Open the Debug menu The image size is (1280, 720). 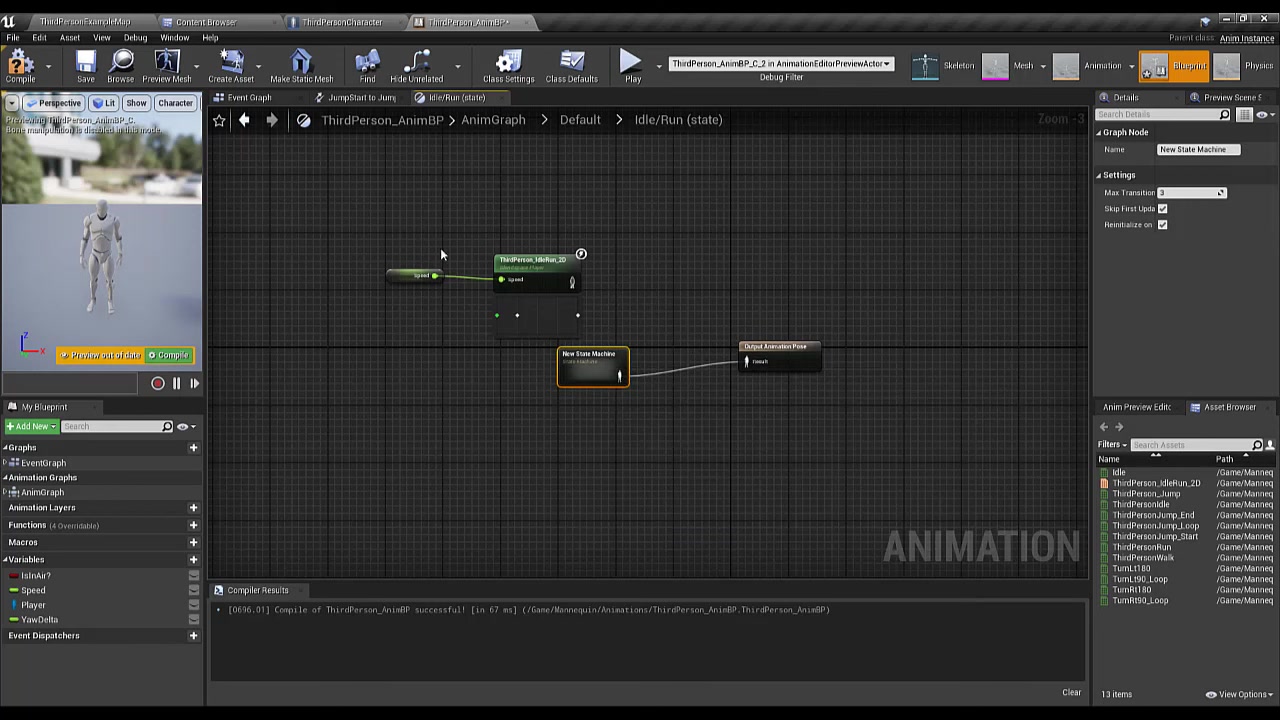click(136, 37)
